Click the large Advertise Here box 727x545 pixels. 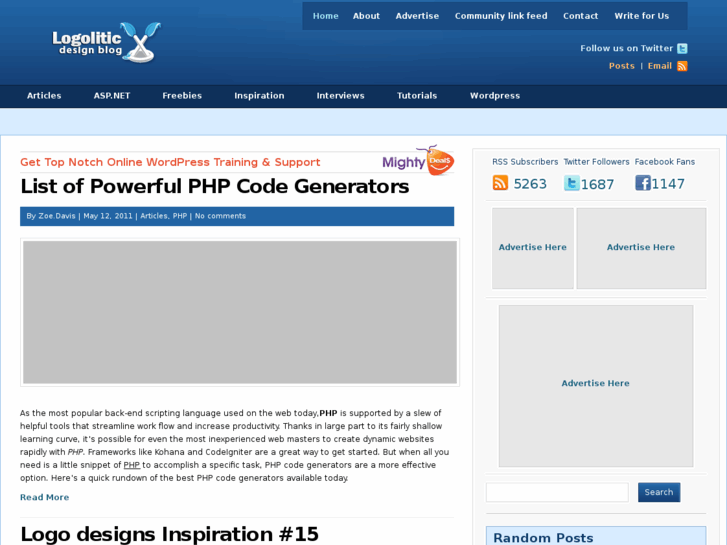596,385
